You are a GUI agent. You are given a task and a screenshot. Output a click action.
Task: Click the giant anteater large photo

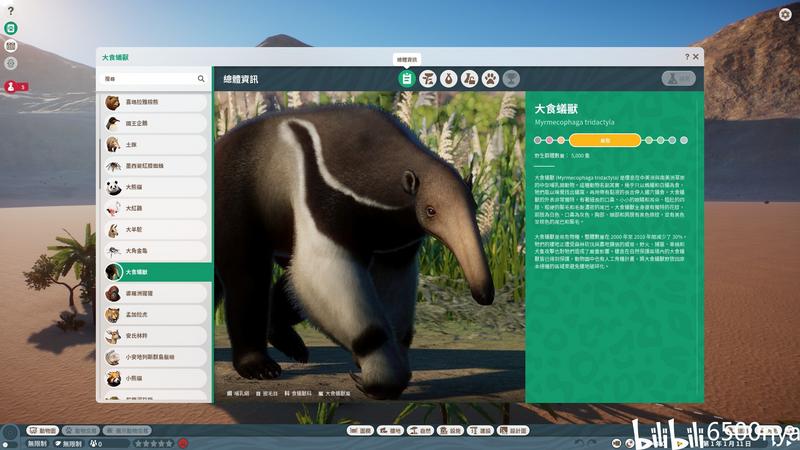(369, 247)
